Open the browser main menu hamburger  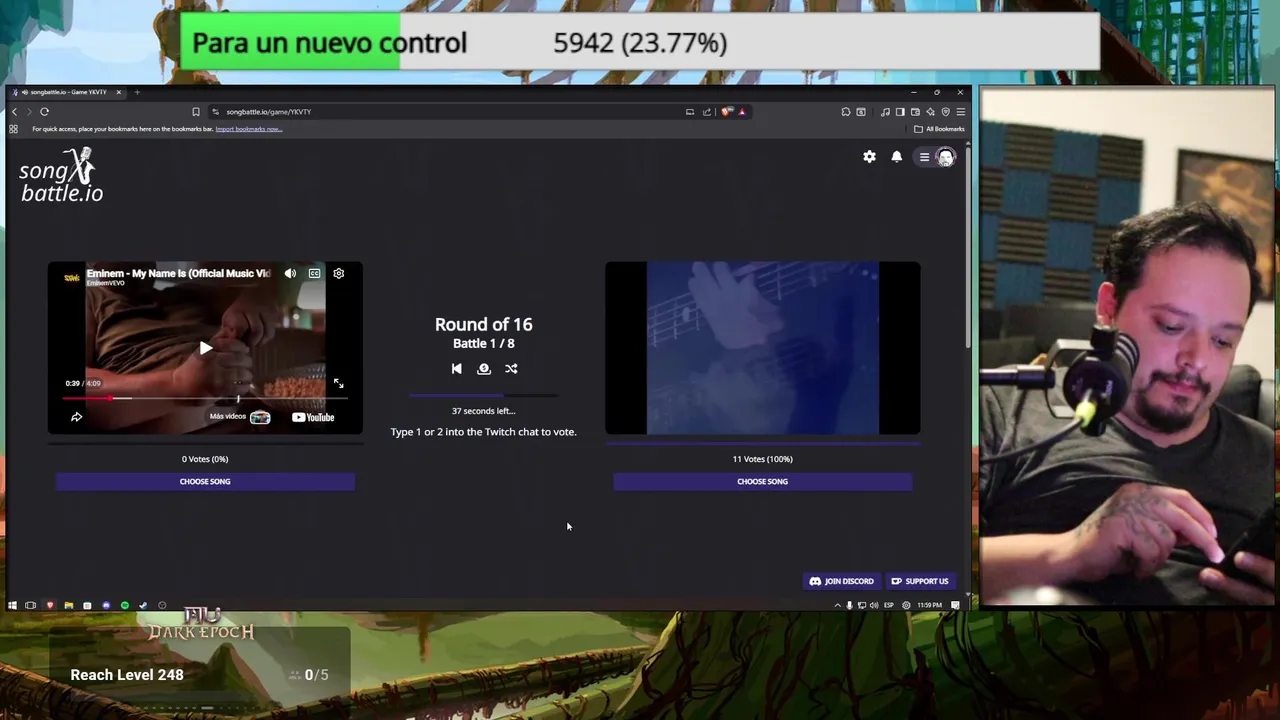(960, 112)
